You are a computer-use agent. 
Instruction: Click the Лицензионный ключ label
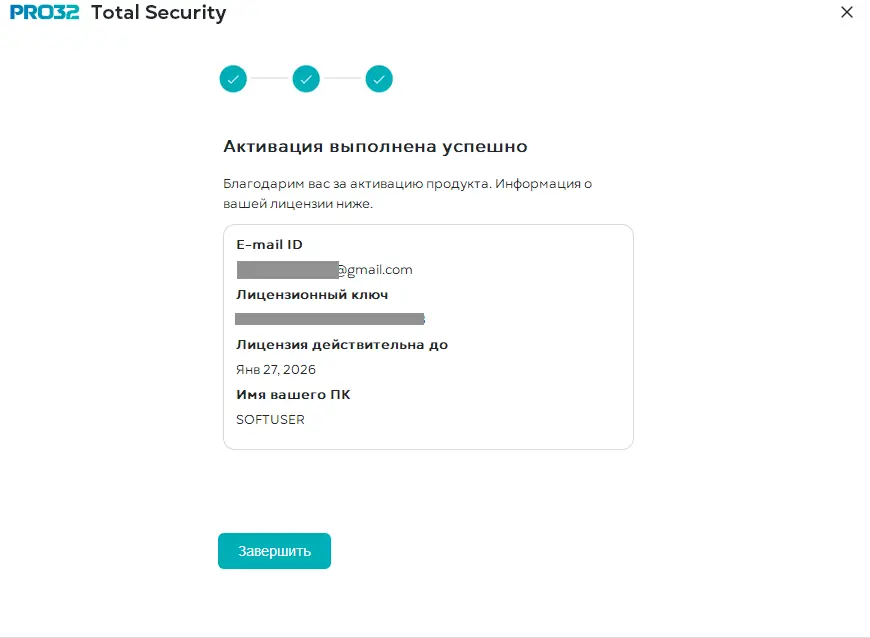[x=312, y=295]
